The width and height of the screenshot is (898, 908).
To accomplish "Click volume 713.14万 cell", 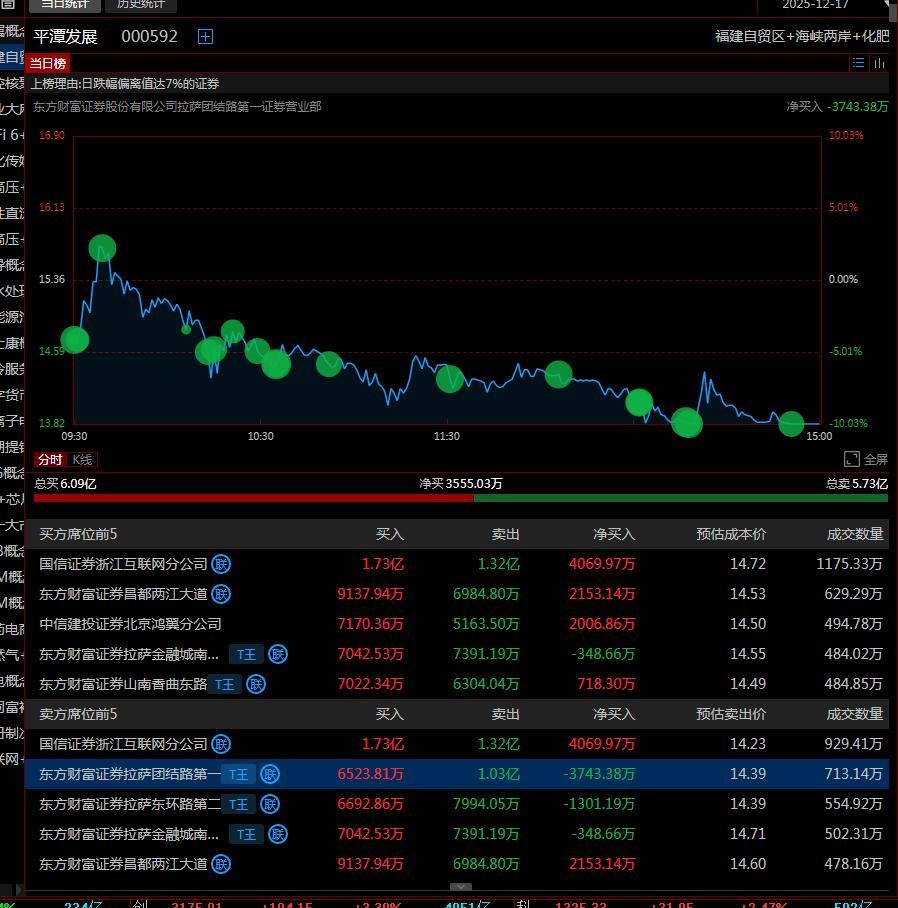I will pyautogui.click(x=854, y=774).
